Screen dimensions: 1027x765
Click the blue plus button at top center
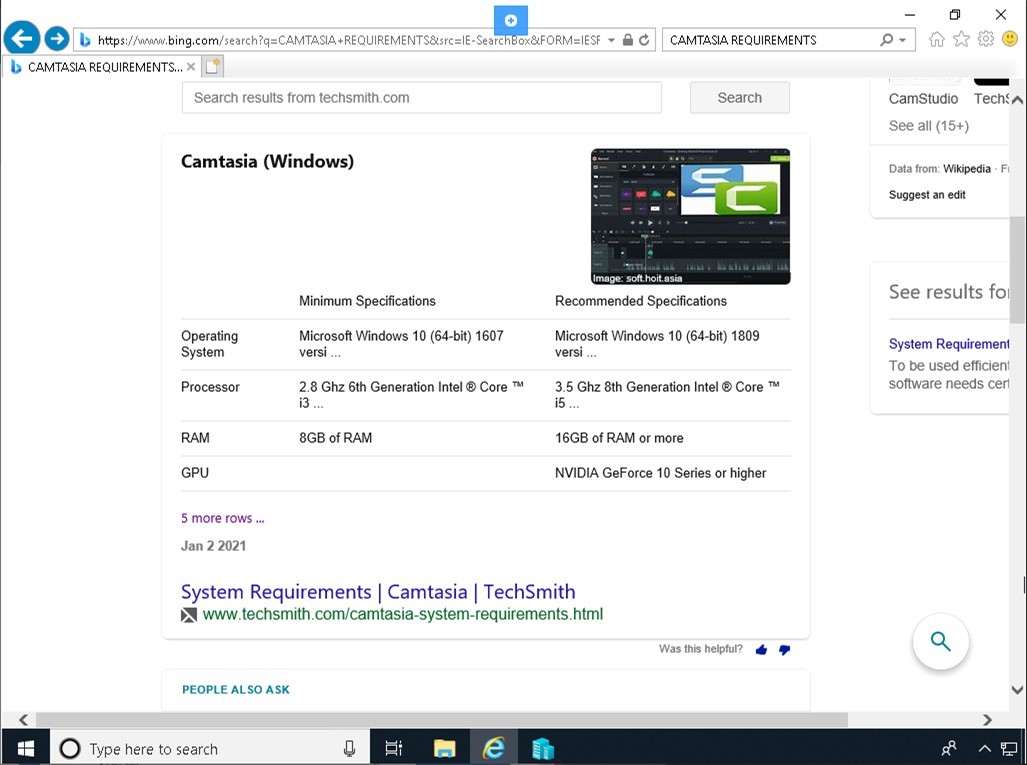(x=511, y=20)
